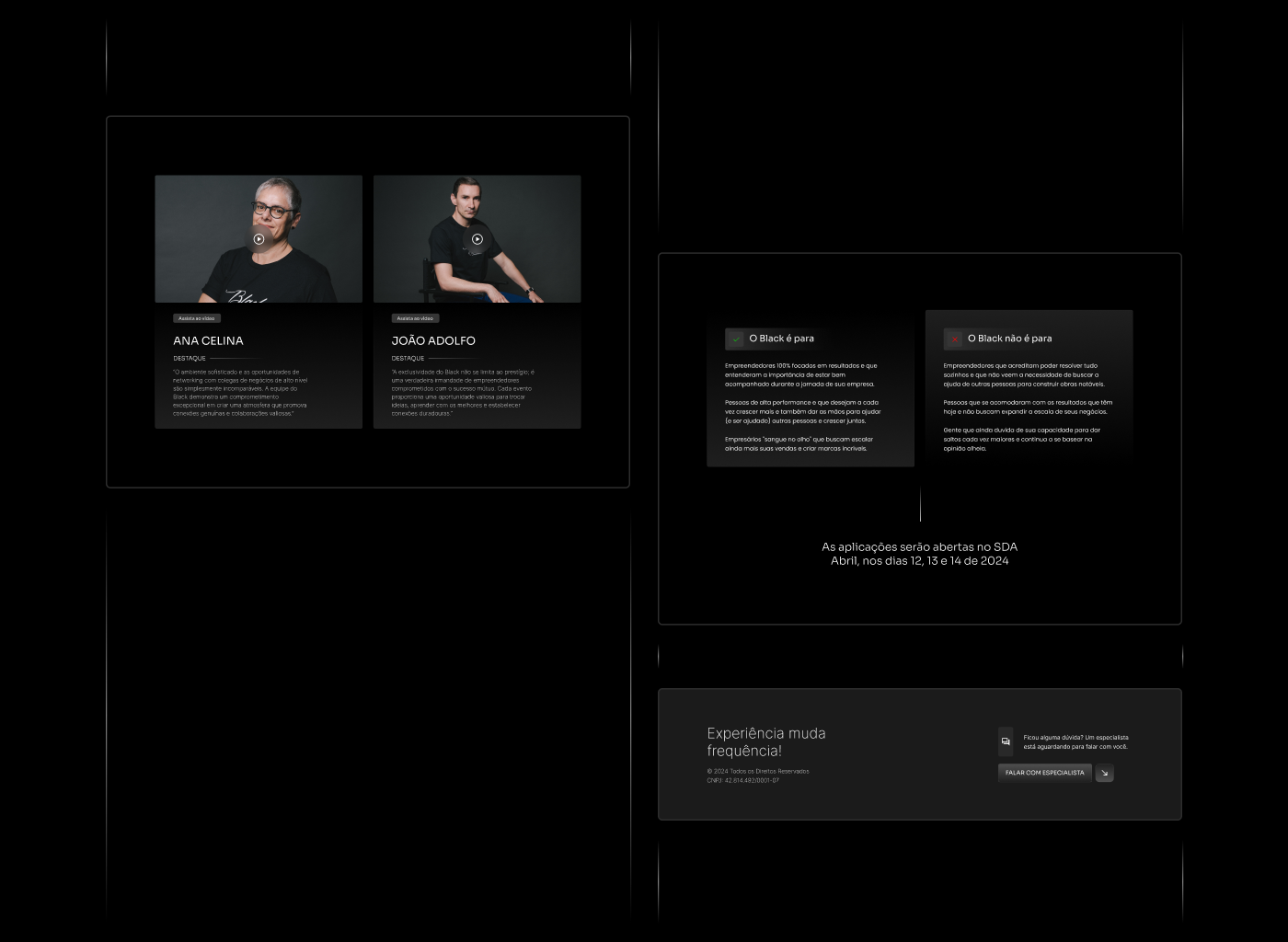Click the chat bubble icon in the footer
Viewport: 1288px width, 942px height.
[x=1006, y=741]
